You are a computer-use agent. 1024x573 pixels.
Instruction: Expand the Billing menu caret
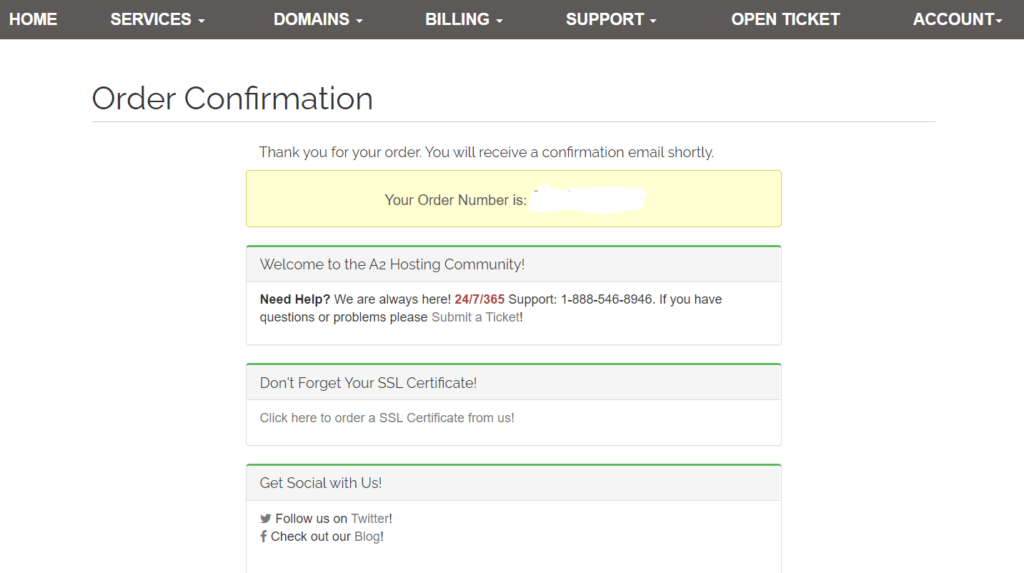pos(500,21)
